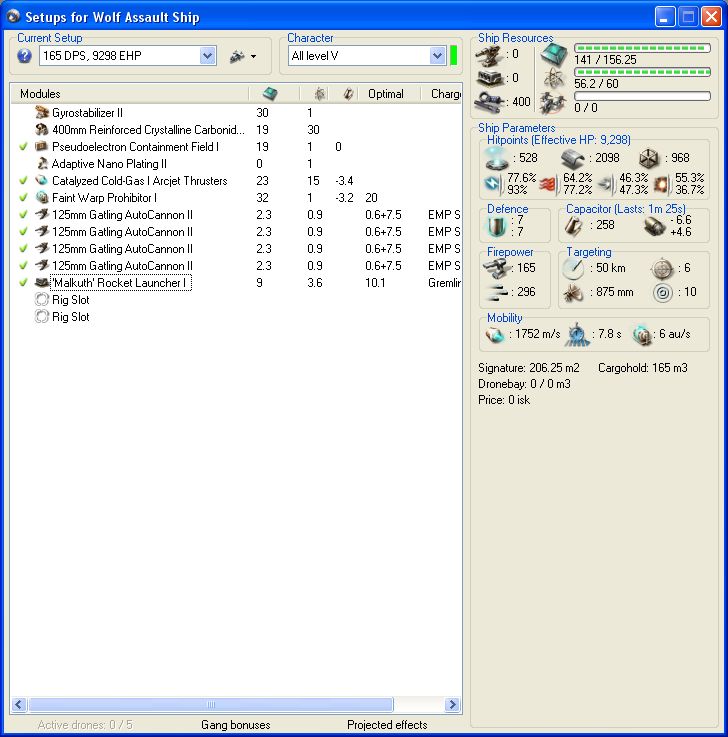728x737 pixels.
Task: Click the velocity icon showing 1752 m/s
Action: [x=494, y=335]
